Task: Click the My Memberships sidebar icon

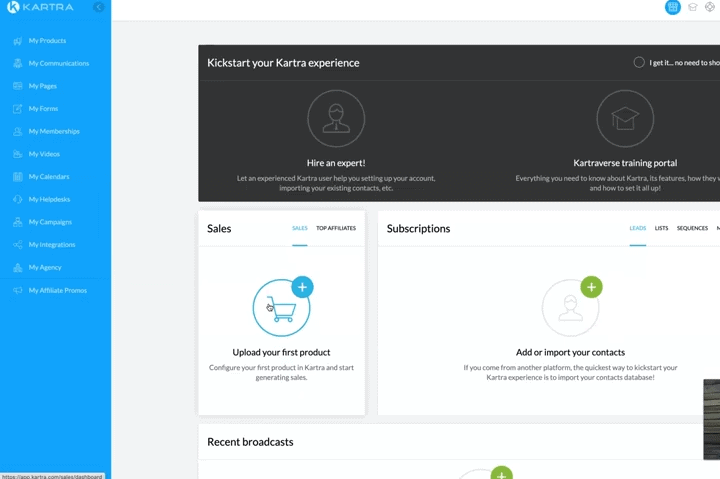Action: (17, 131)
